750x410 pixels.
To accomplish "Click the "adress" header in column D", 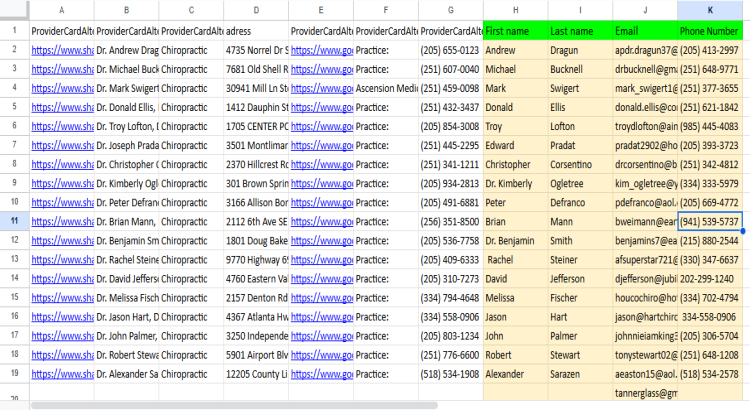I will point(256,31).
